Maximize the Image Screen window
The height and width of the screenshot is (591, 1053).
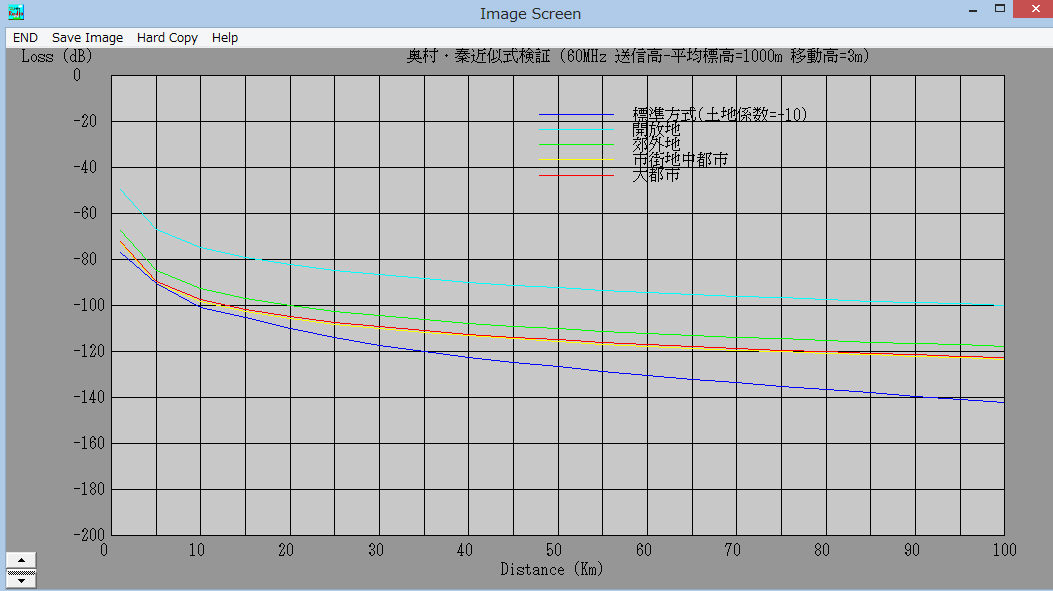click(1000, 8)
